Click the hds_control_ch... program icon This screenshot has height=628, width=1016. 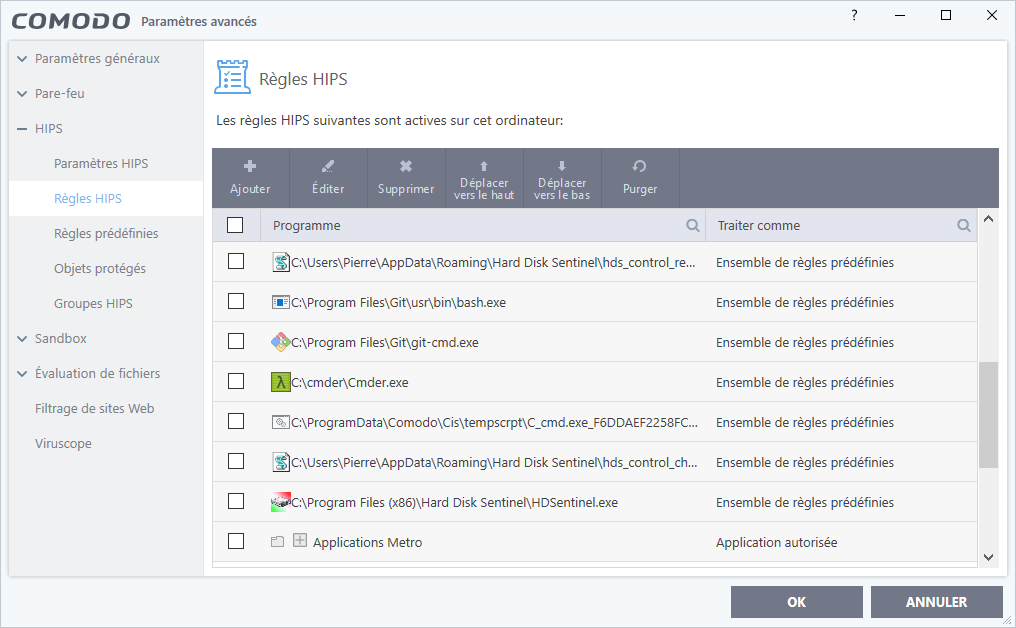(281, 462)
